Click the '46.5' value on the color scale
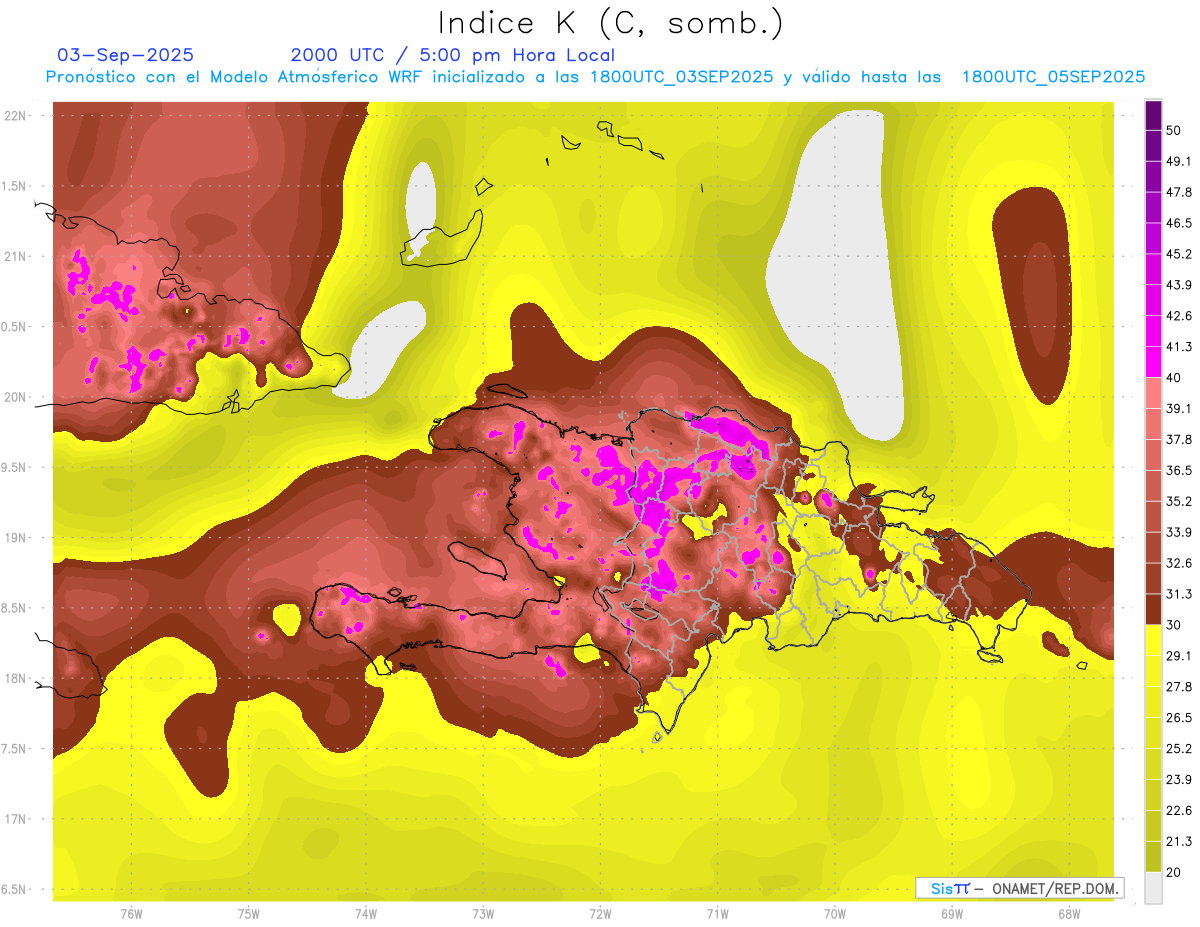The height and width of the screenshot is (927, 1200). pyautogui.click(x=1178, y=223)
